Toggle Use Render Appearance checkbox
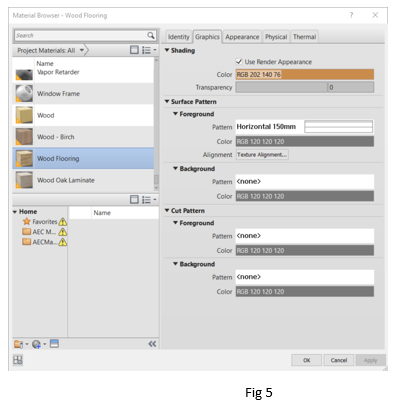Viewport: 398px width, 410px height. [239, 62]
